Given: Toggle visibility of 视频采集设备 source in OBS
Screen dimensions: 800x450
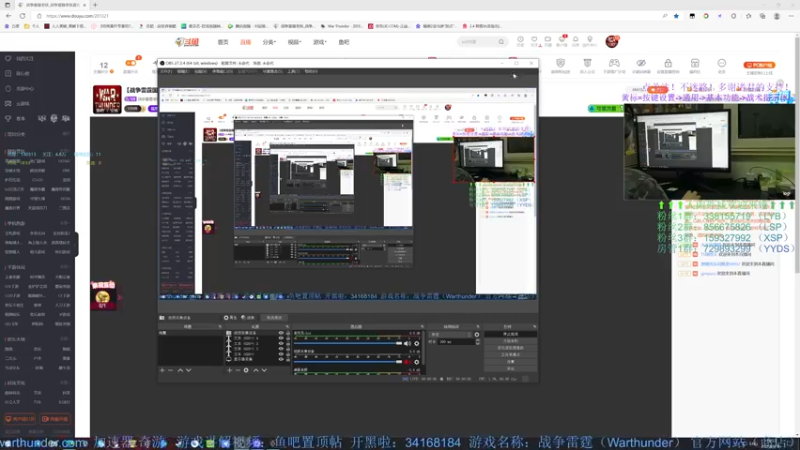Looking at the screenshot, I should [x=281, y=333].
